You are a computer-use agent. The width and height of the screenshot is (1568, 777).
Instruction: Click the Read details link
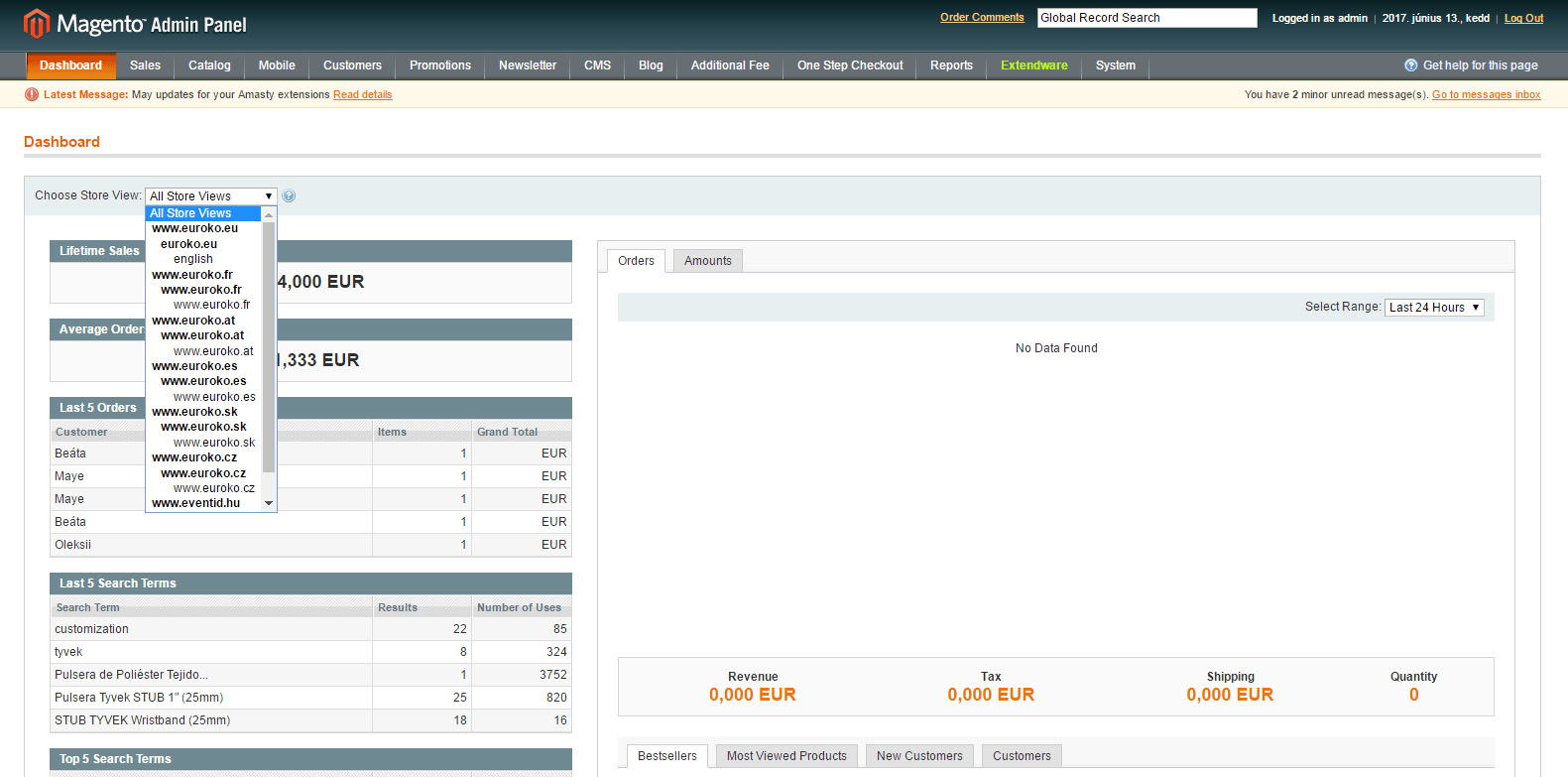363,95
